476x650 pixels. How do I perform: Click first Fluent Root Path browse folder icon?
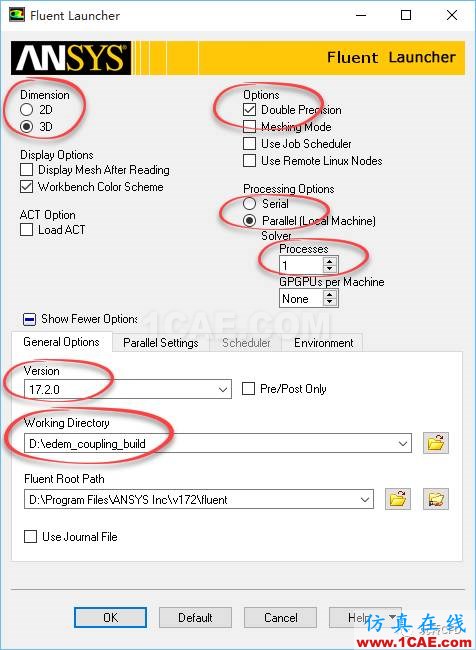click(x=398, y=499)
